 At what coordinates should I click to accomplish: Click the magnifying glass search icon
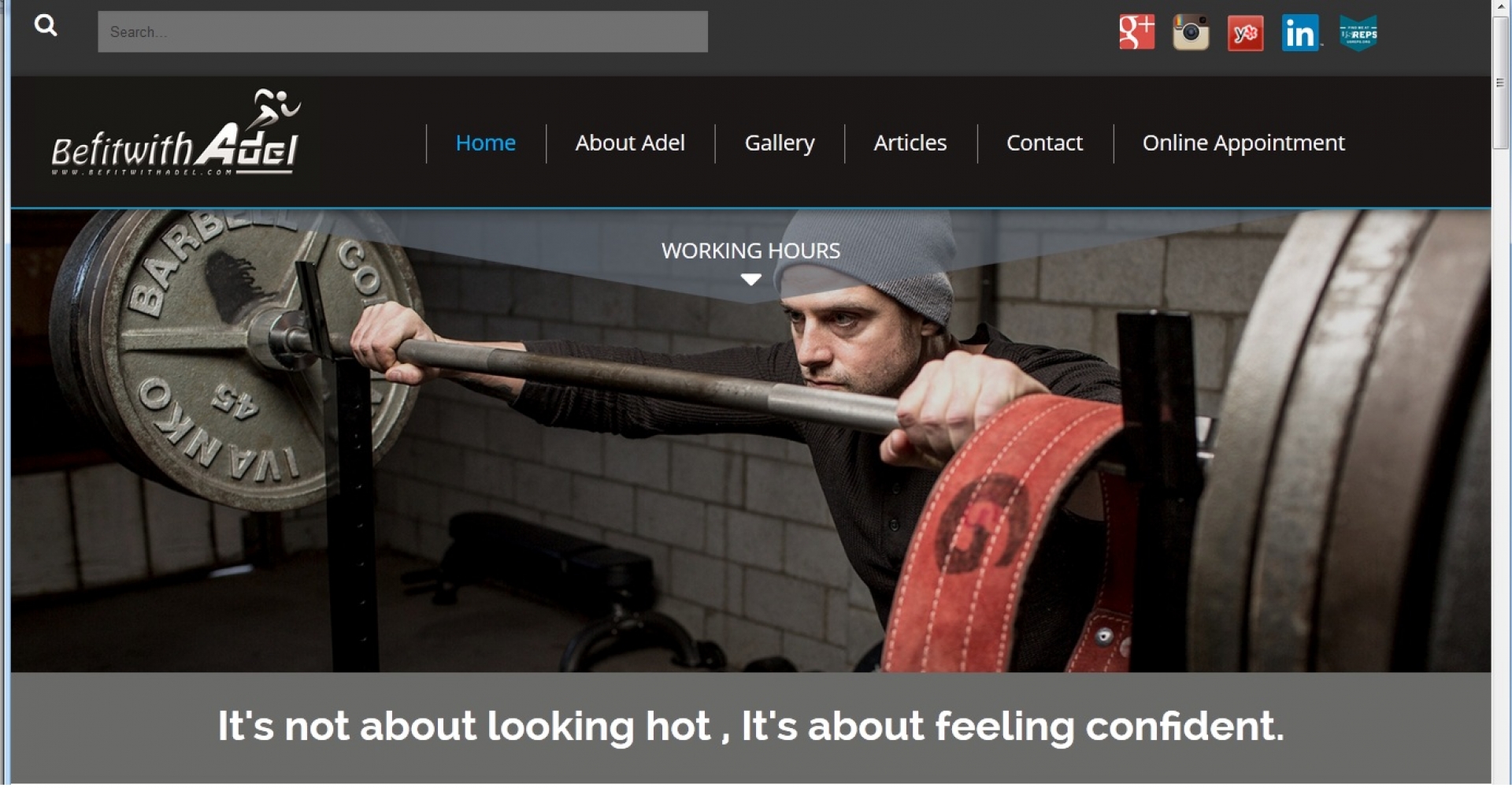coord(46,26)
